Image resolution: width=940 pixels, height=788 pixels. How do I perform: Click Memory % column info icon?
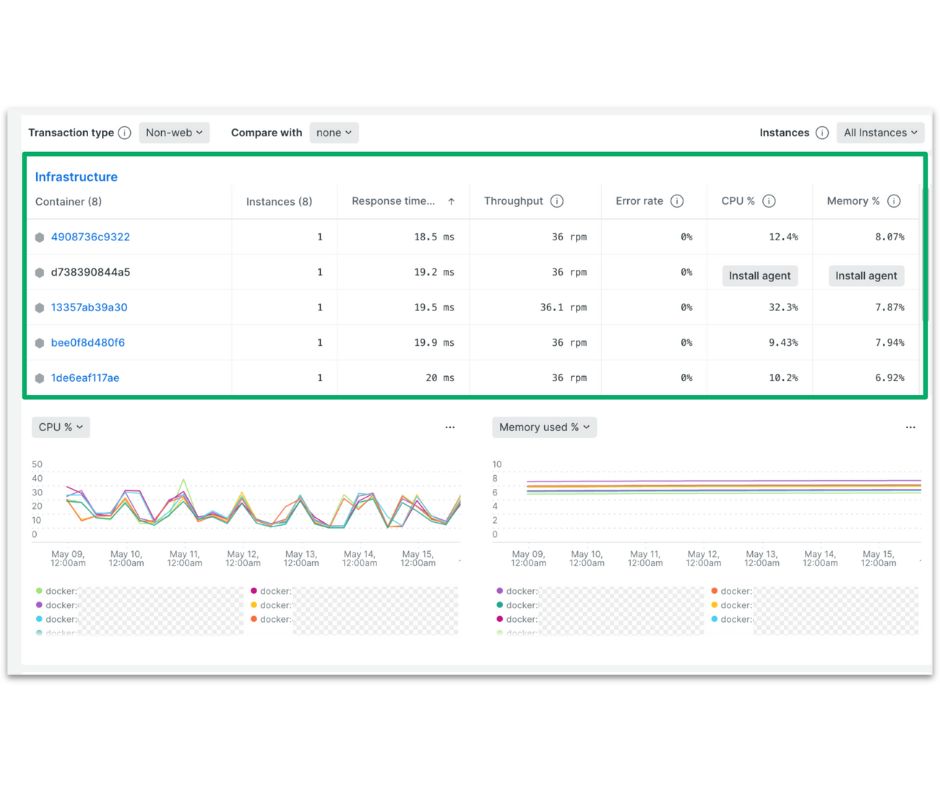pyautogui.click(x=894, y=201)
